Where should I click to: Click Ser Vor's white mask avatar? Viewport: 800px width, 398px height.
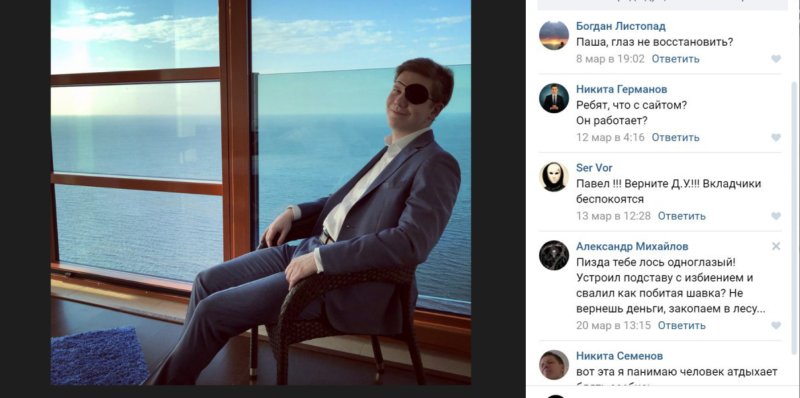coord(554,177)
